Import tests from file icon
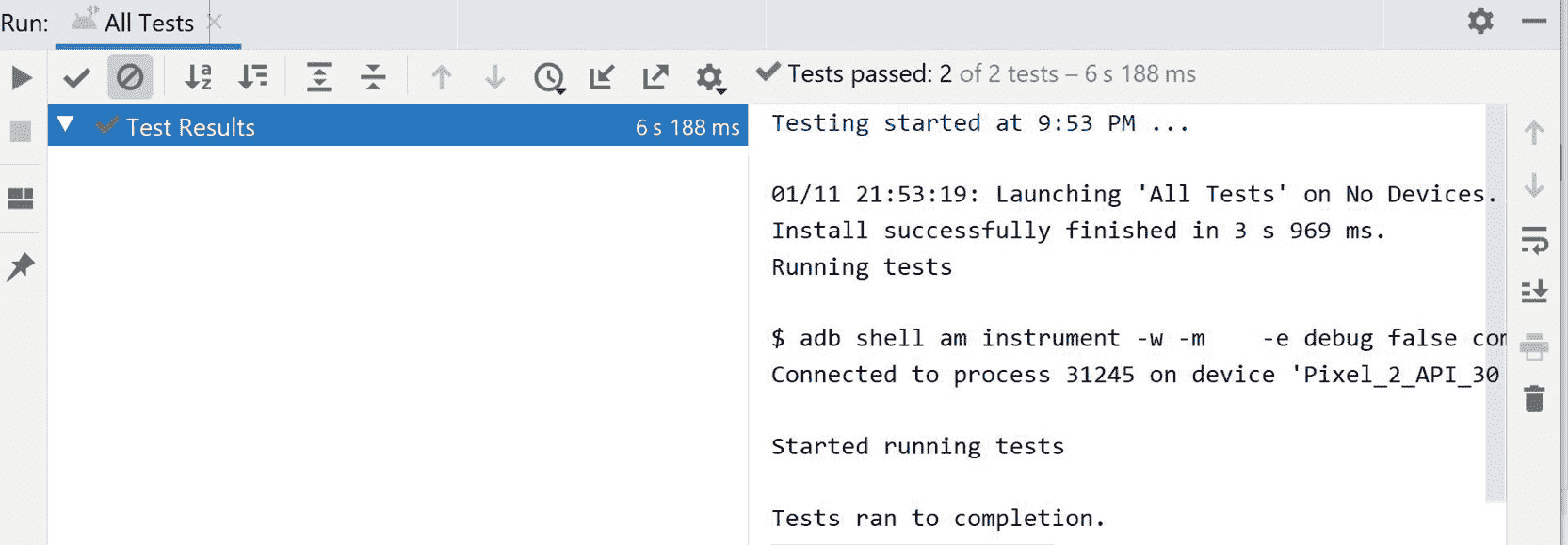The width and height of the screenshot is (1568, 545). [602, 77]
